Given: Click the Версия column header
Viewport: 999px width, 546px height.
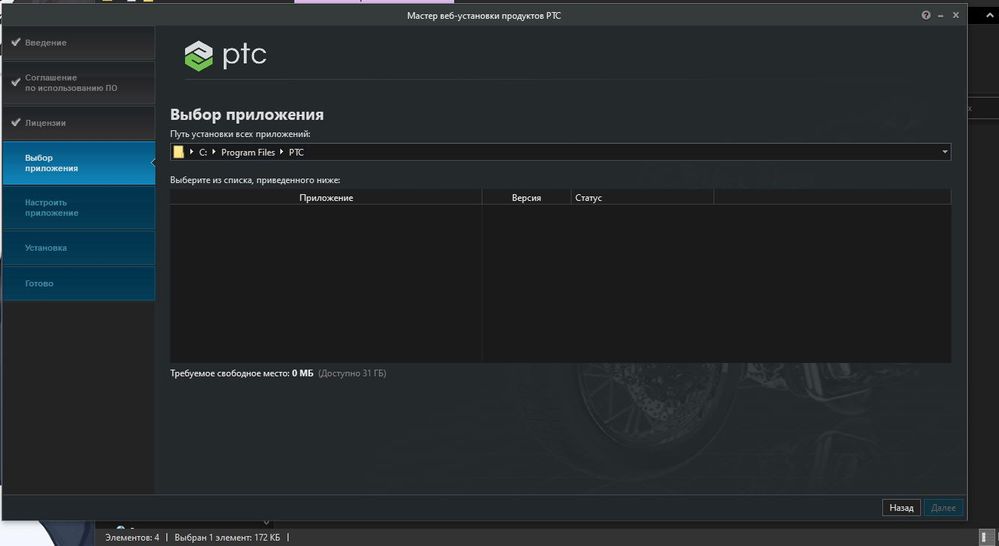Looking at the screenshot, I should coord(526,198).
